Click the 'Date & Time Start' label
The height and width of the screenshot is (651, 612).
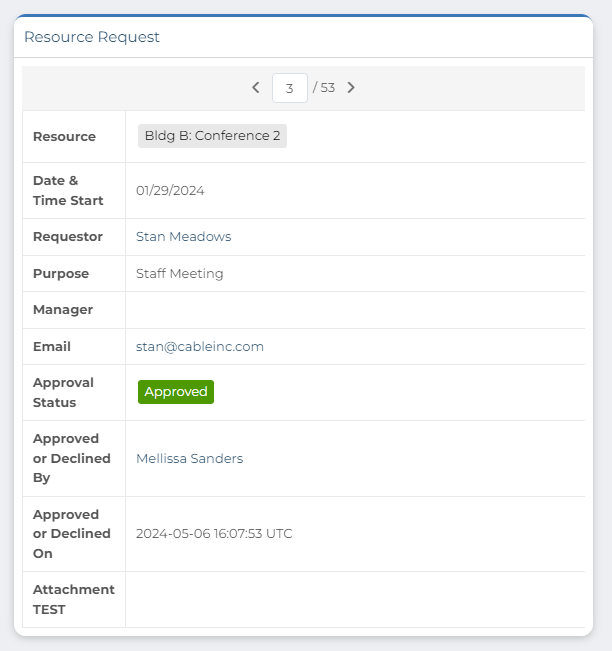click(68, 191)
